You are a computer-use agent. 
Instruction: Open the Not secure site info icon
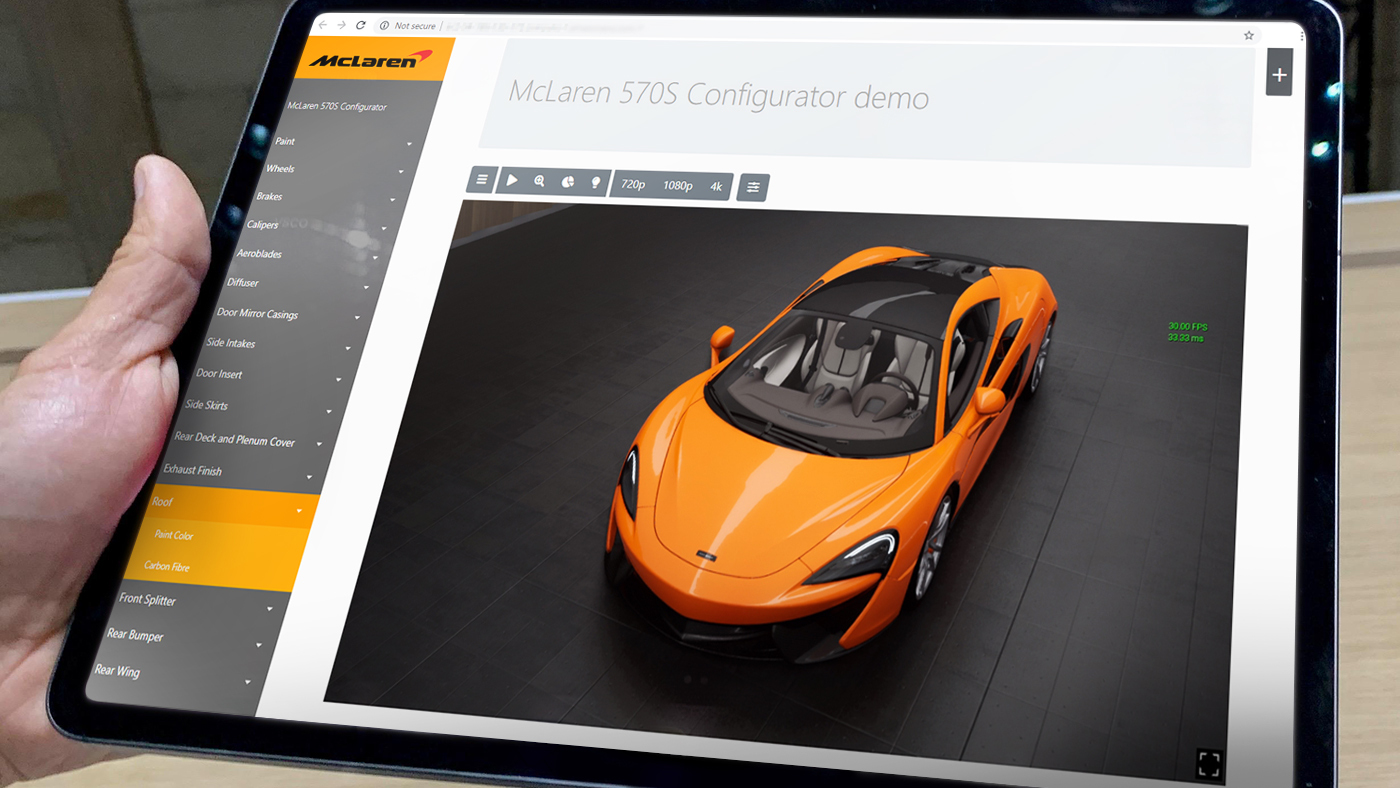[384, 25]
